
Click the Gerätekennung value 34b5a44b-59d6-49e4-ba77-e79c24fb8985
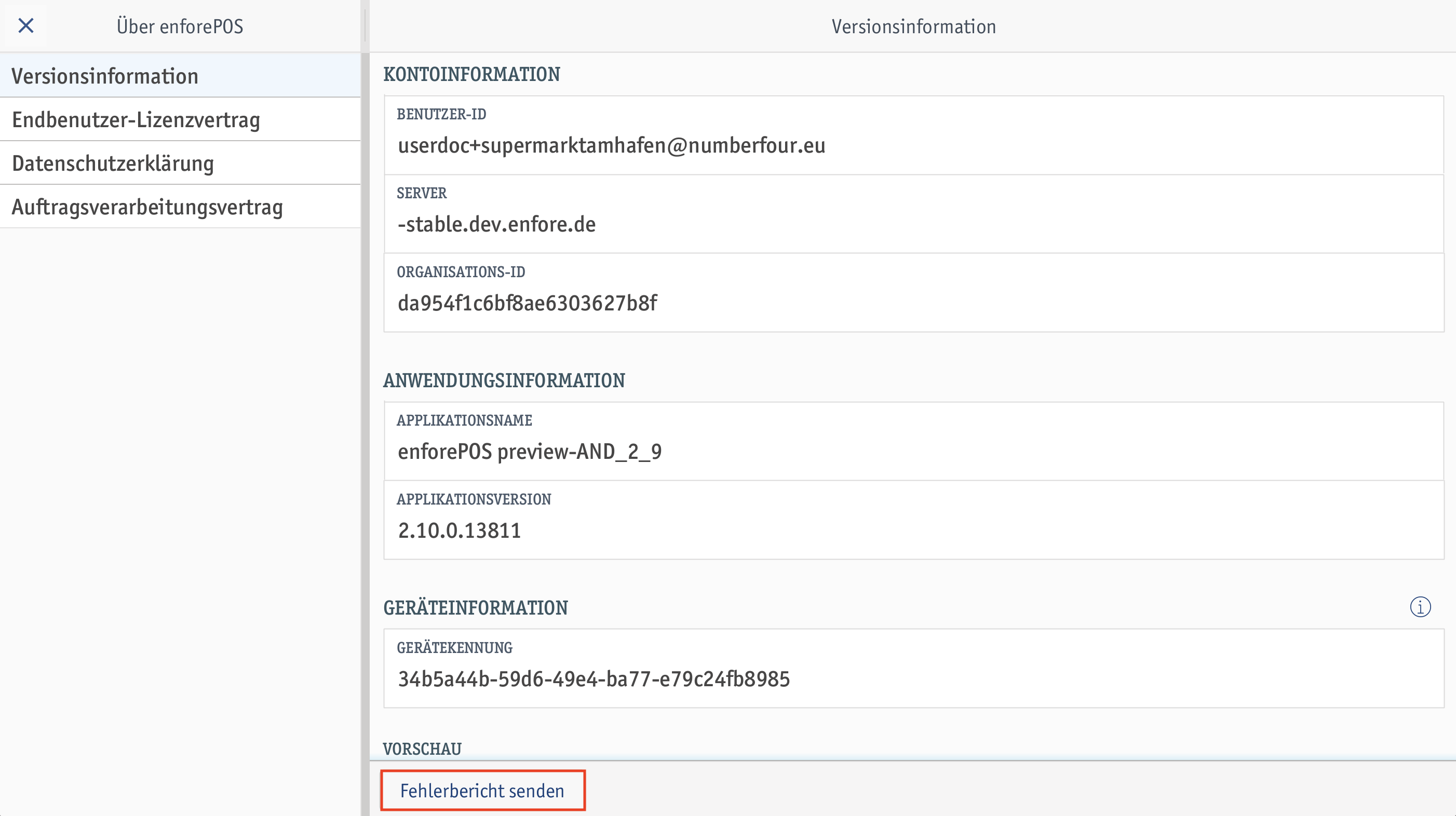[594, 678]
